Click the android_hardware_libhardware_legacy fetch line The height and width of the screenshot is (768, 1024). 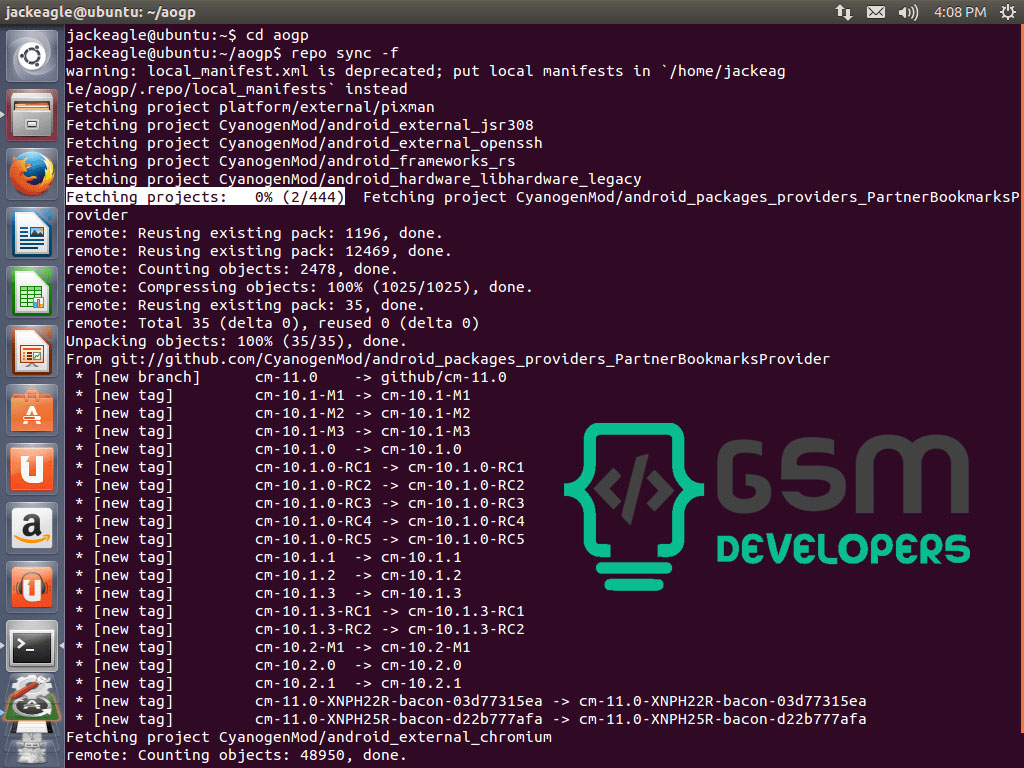click(x=354, y=179)
